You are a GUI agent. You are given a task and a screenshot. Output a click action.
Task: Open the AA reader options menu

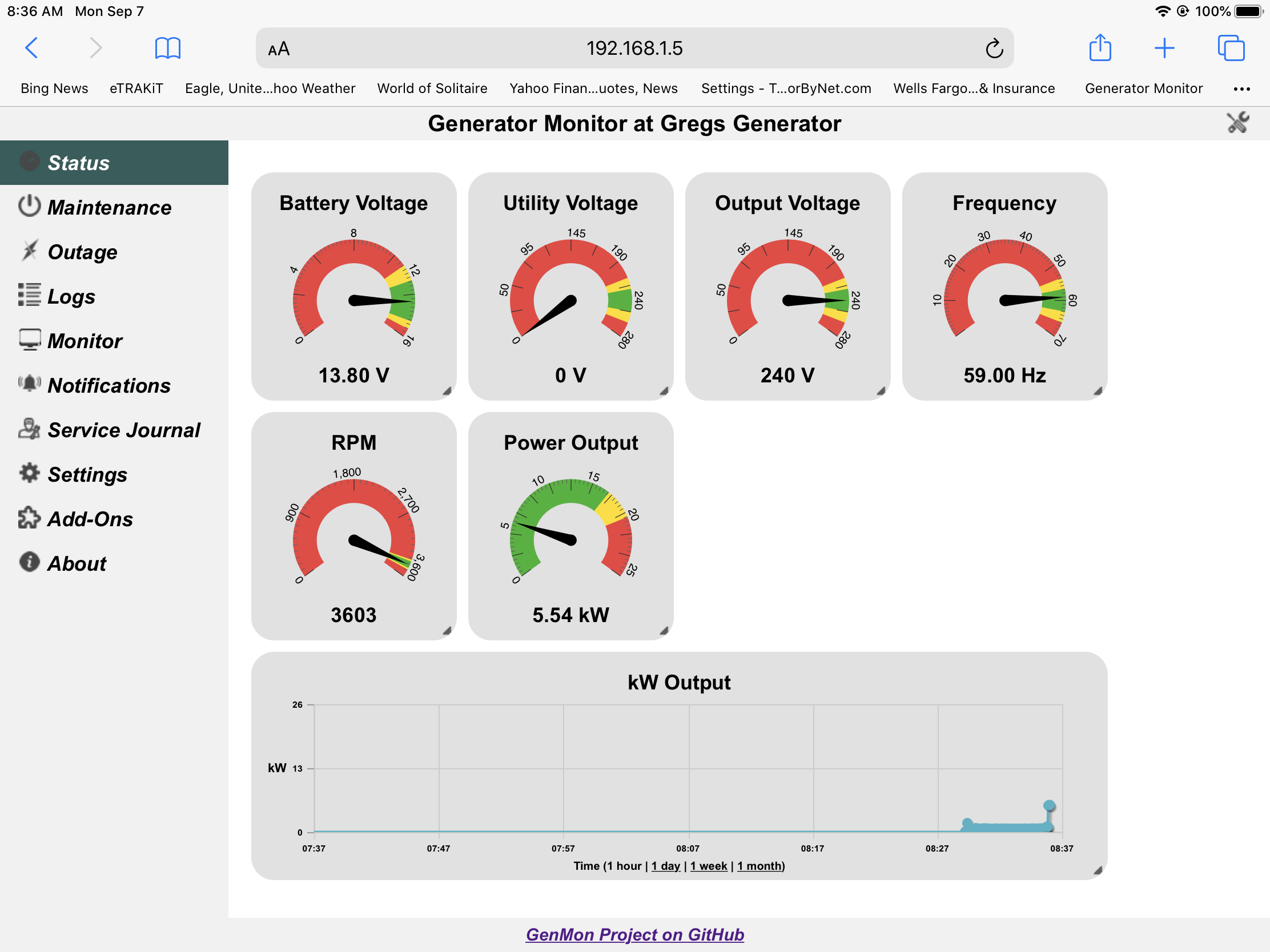(279, 49)
